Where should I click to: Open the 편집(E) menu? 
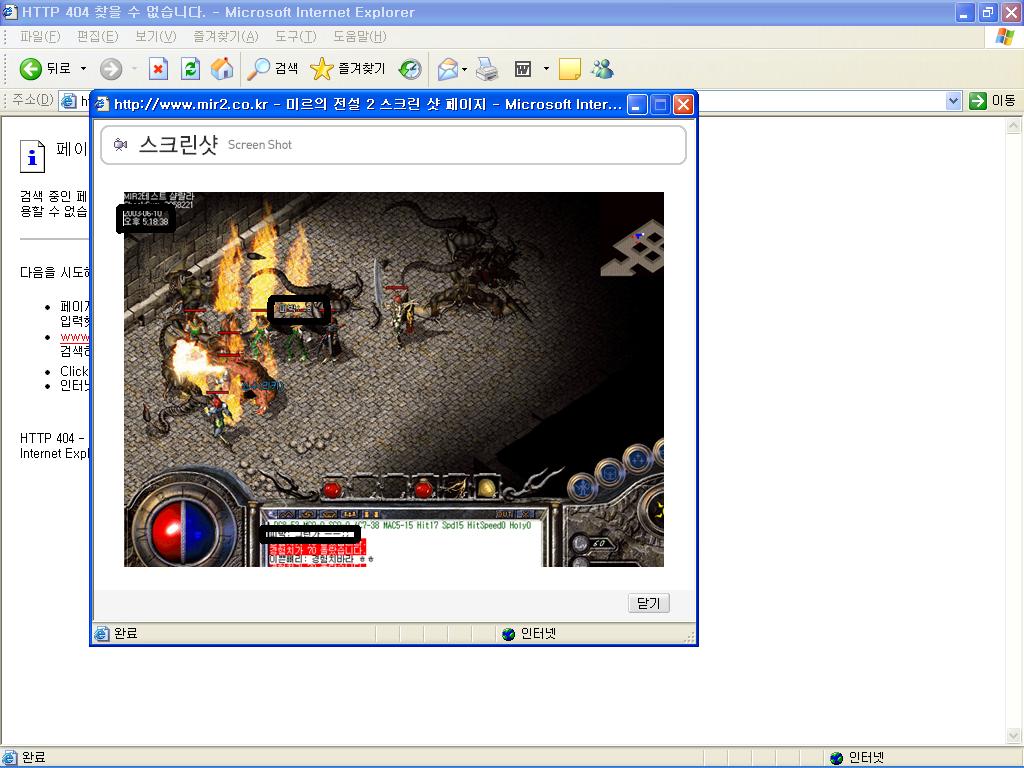point(97,37)
